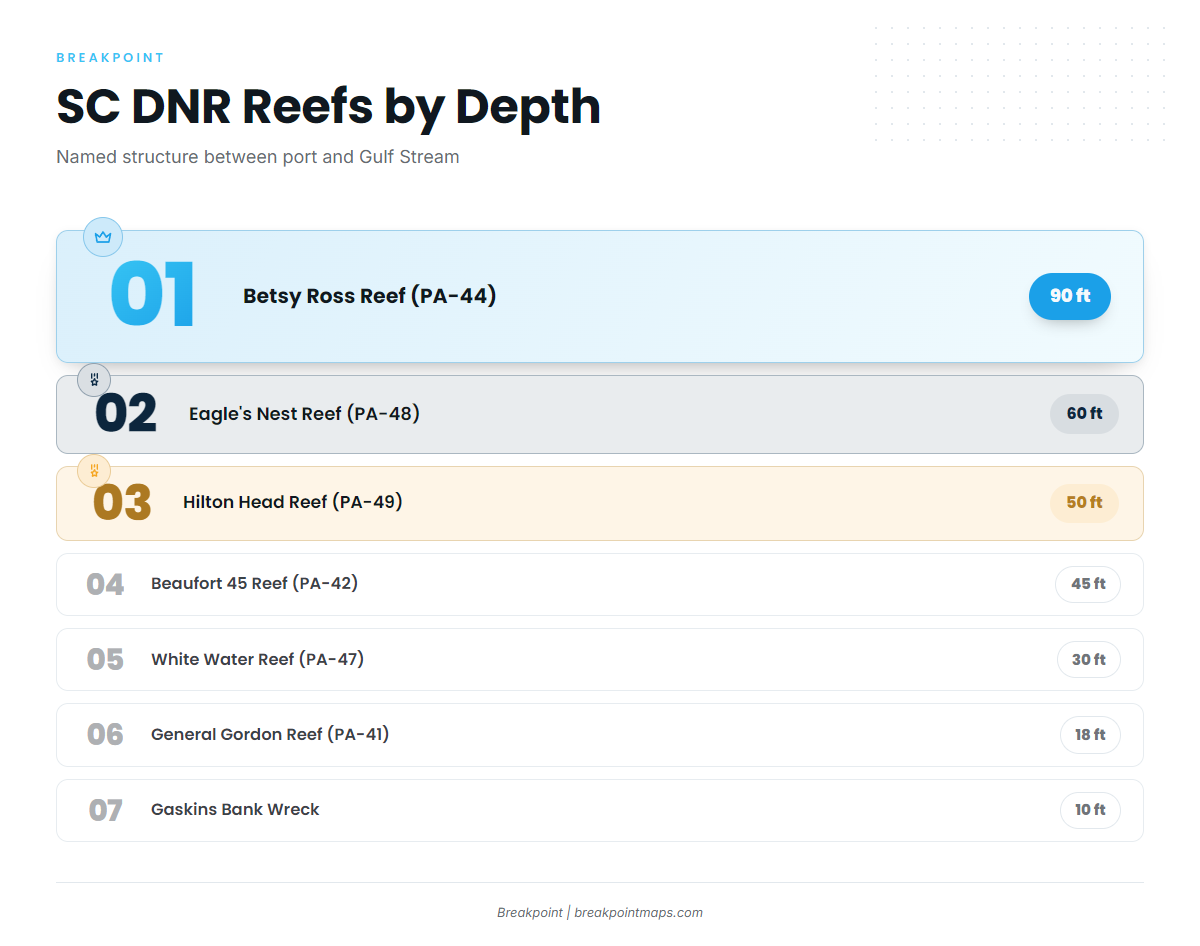Open White Water Reef (PA-47) row
The image size is (1200, 946).
click(x=600, y=660)
